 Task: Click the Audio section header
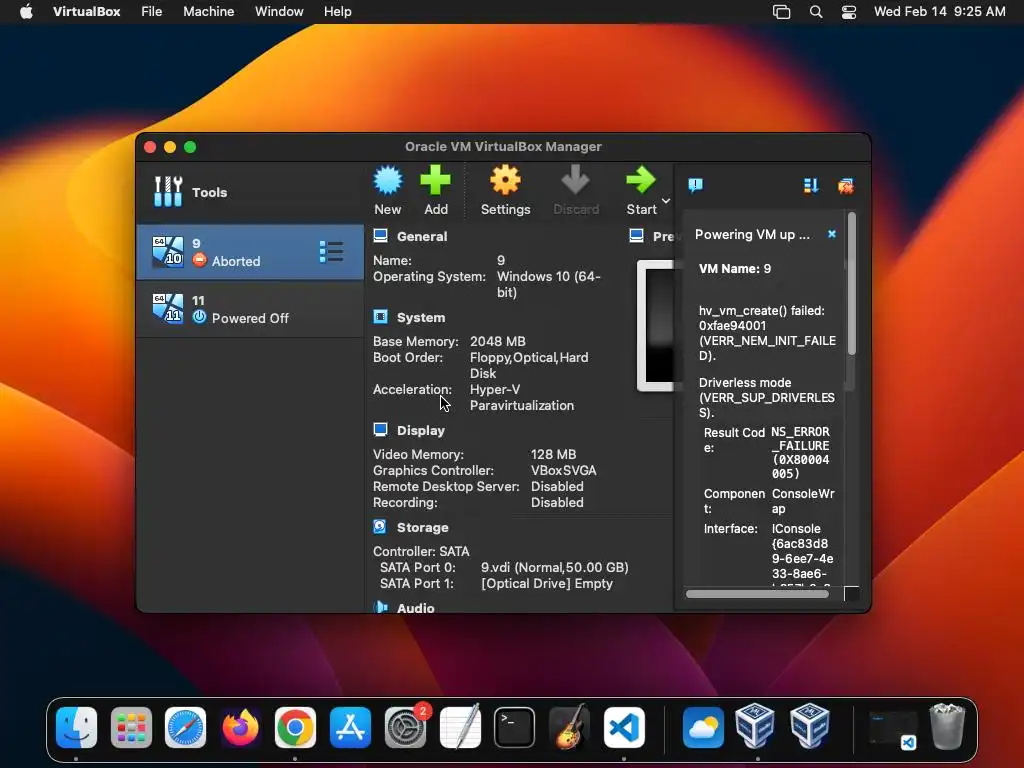(x=415, y=608)
